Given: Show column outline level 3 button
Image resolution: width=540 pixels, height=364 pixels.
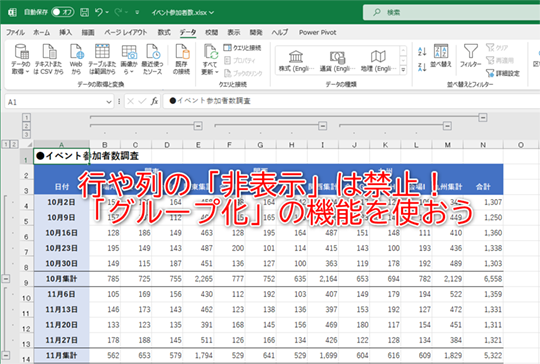Looking at the screenshot, I should click(26, 134).
